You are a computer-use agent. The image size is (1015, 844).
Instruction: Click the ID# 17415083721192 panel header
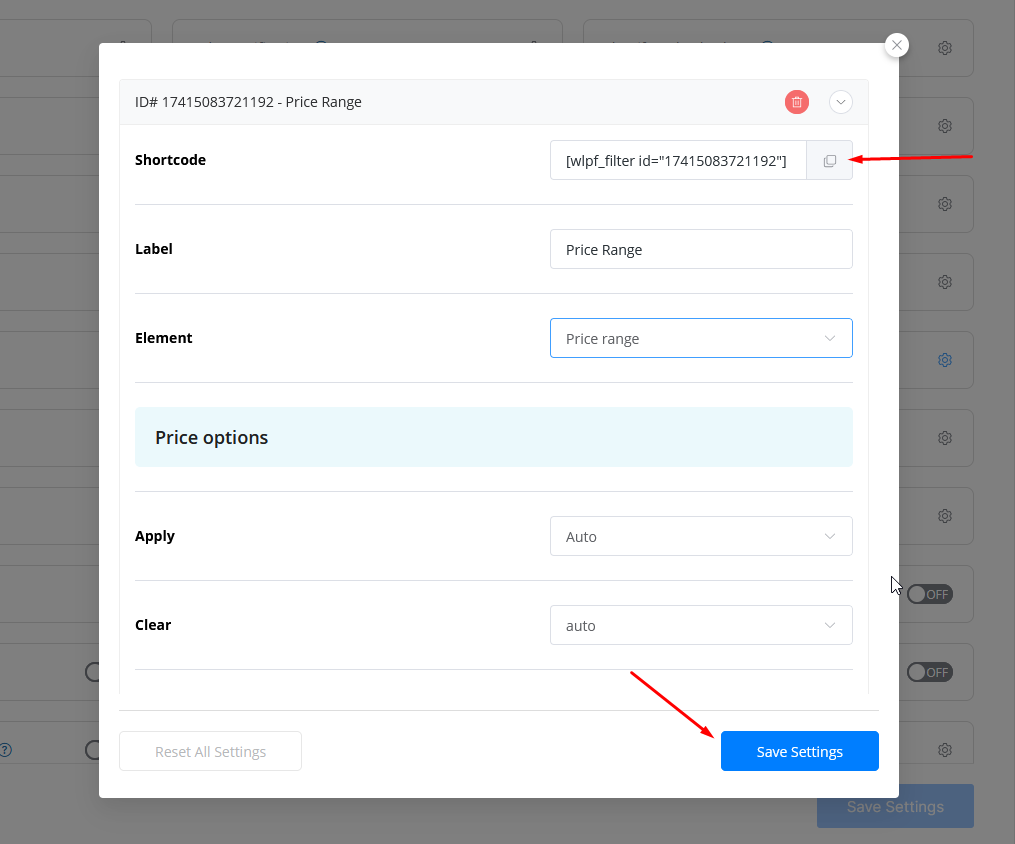click(x=400, y=102)
